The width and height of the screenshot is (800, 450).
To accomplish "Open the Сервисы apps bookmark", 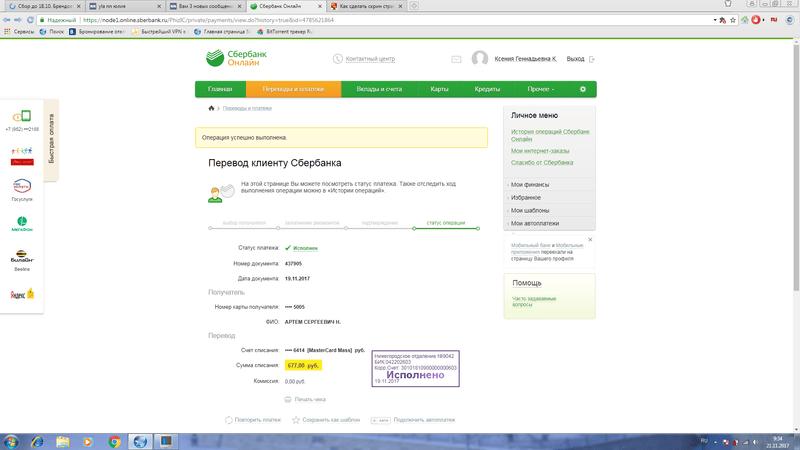I will pyautogui.click(x=19, y=32).
